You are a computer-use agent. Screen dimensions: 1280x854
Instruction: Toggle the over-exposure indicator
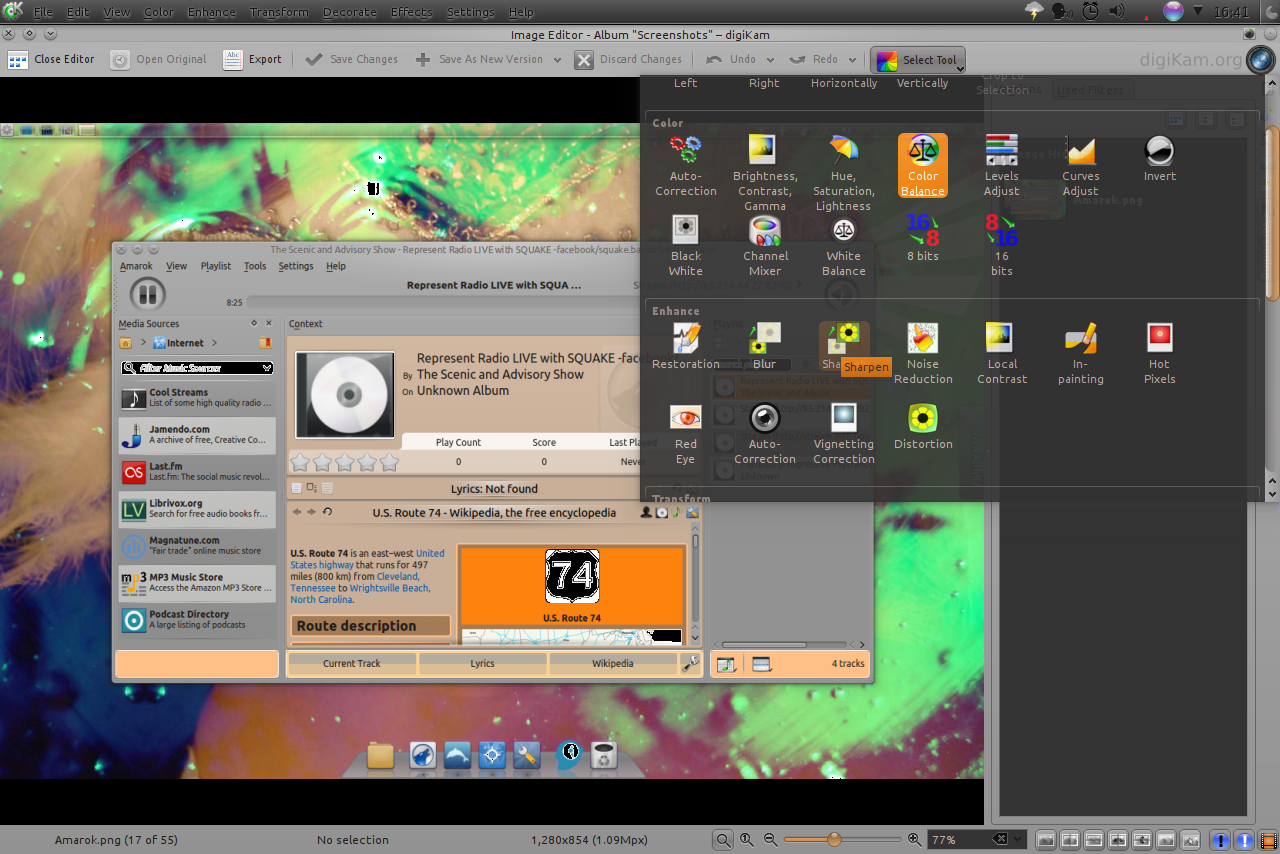pos(1244,840)
